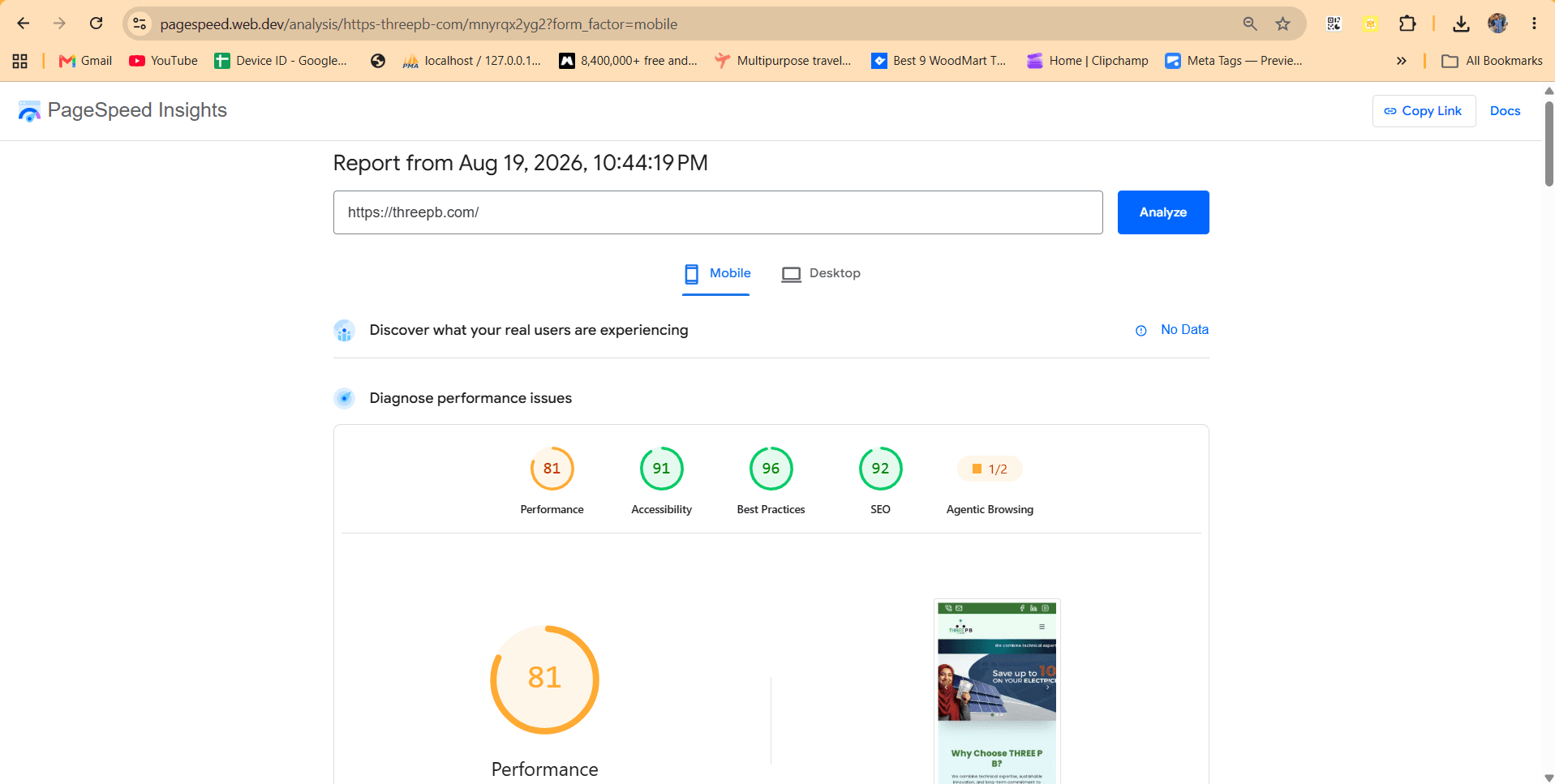Open the globe icon bookmark

(x=377, y=61)
